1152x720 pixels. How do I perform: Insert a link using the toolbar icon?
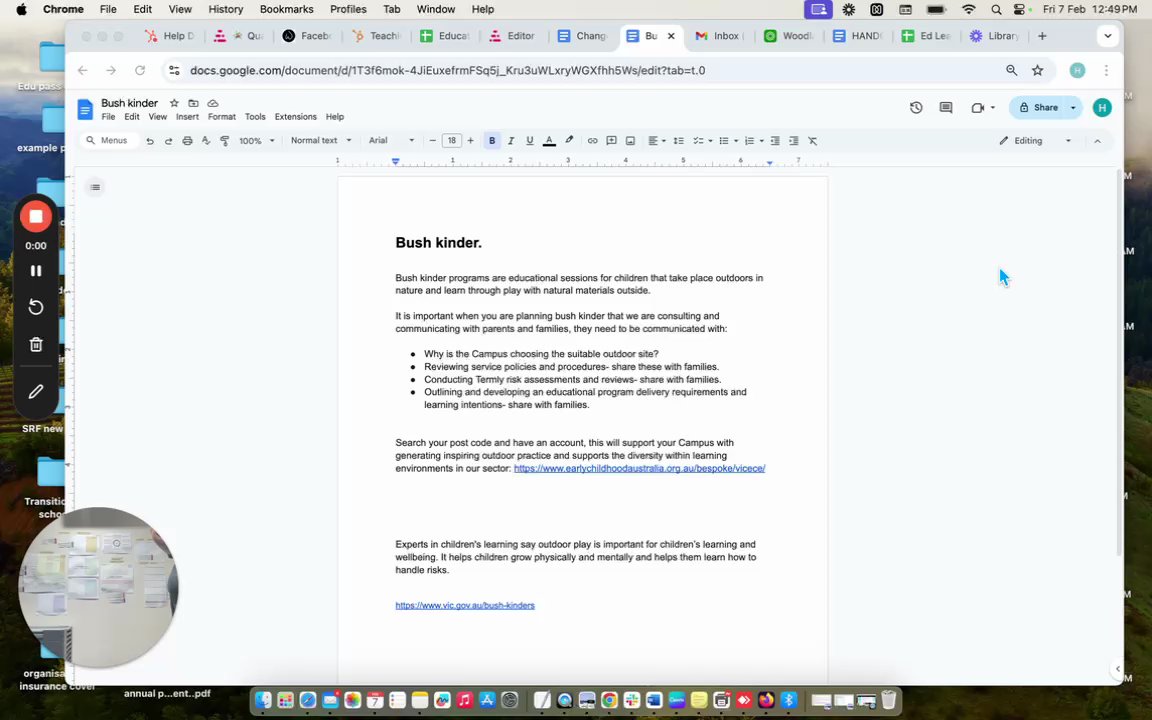click(592, 140)
